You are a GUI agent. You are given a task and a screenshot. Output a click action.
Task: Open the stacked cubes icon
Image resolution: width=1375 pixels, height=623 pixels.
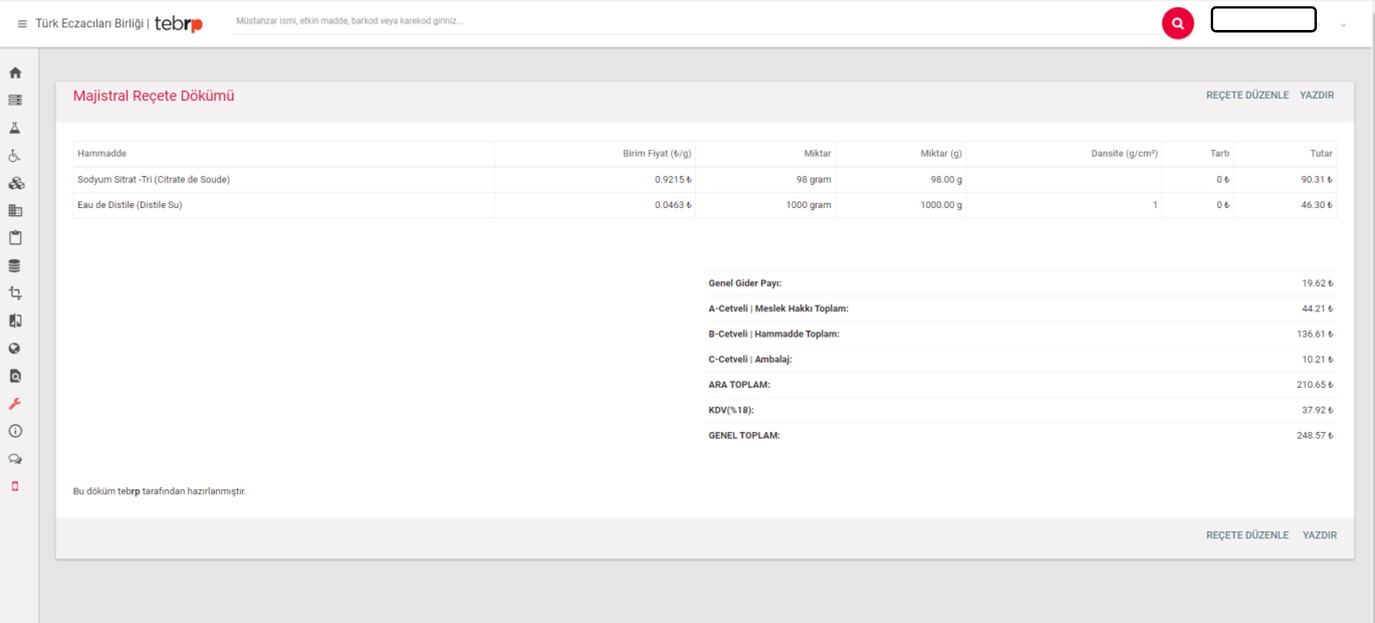point(15,183)
